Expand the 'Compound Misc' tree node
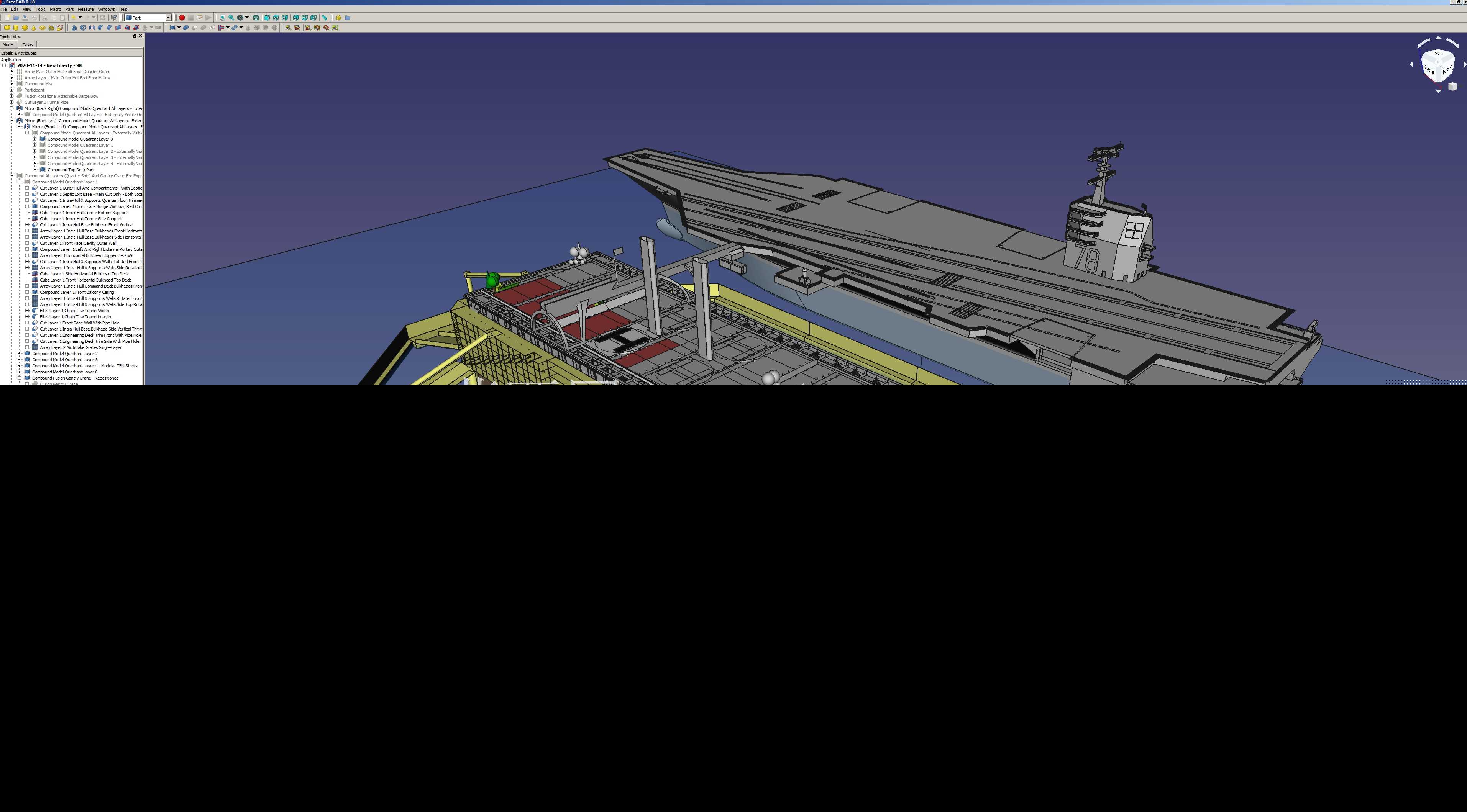The height and width of the screenshot is (812, 1467). (x=11, y=83)
